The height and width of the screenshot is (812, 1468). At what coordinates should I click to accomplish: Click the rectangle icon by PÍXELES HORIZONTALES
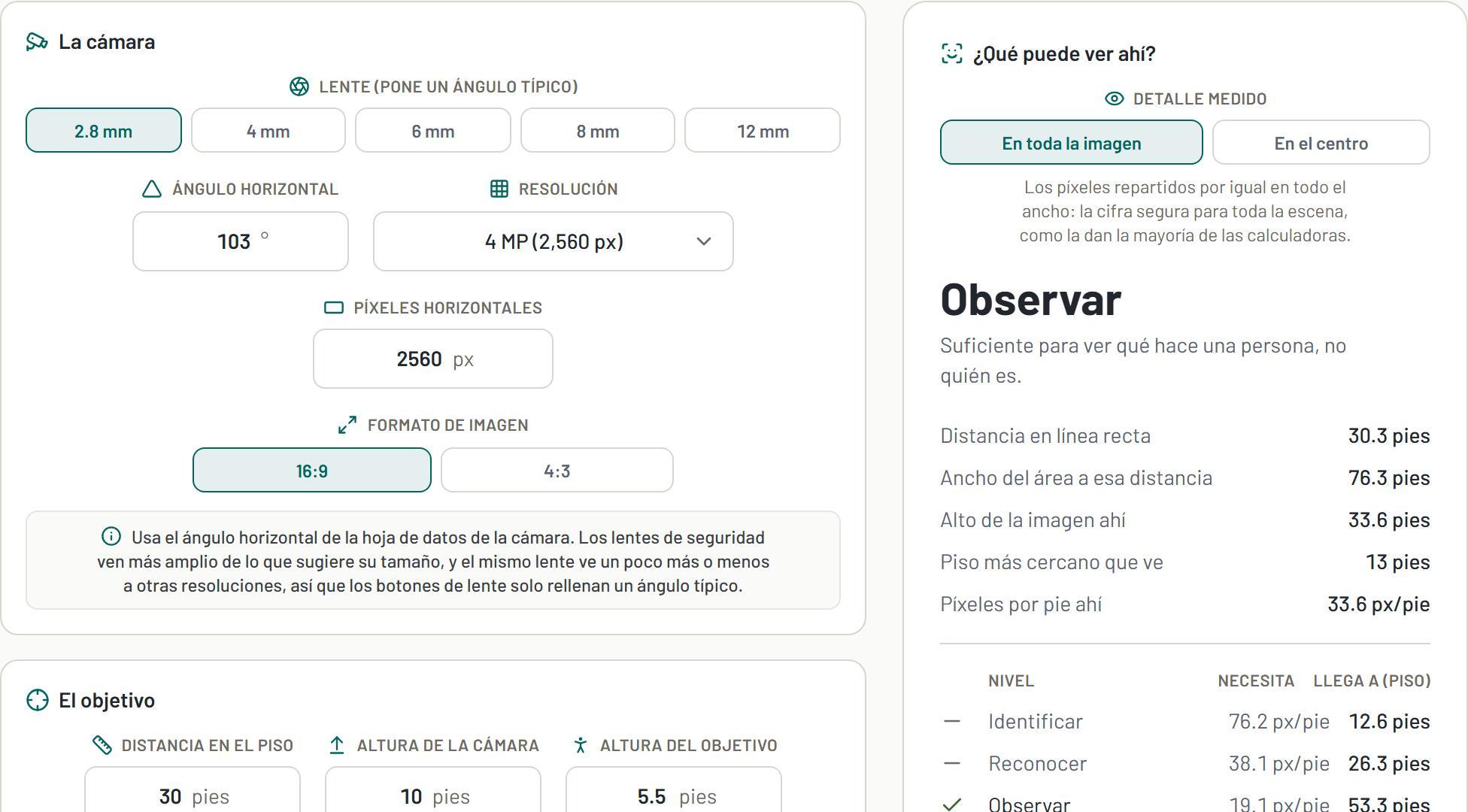pyautogui.click(x=334, y=308)
